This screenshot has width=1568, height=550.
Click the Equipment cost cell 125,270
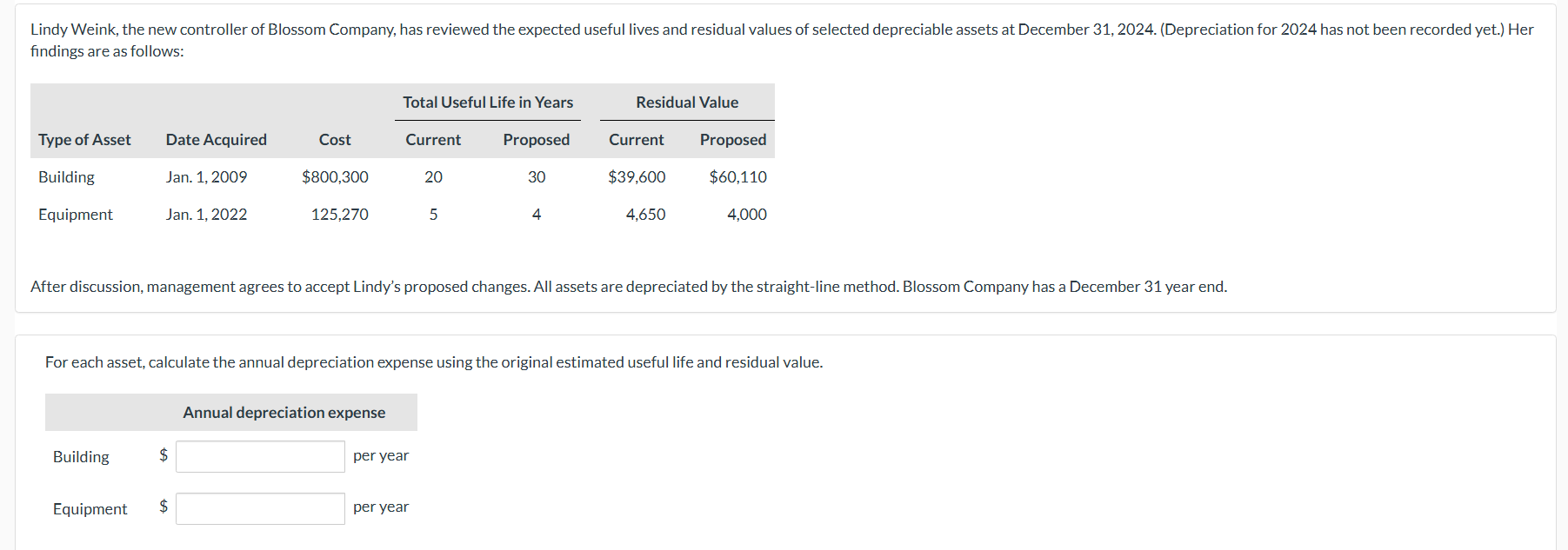pos(339,215)
